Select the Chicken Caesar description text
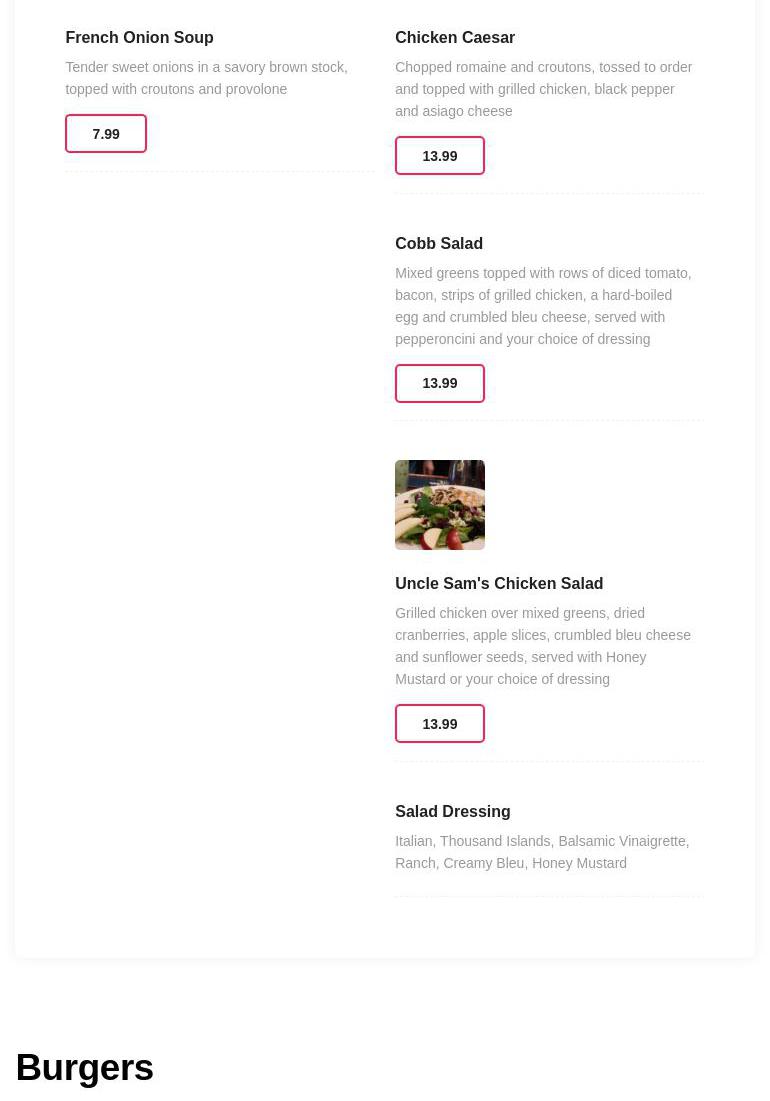 coord(543,89)
